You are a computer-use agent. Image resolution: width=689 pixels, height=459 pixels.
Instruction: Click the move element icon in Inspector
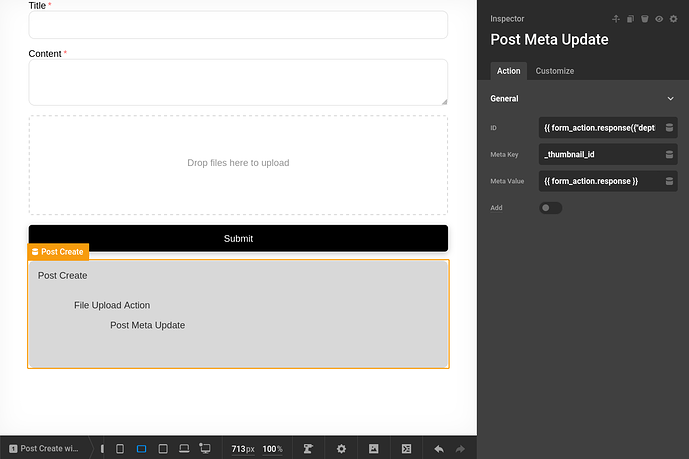(x=616, y=19)
